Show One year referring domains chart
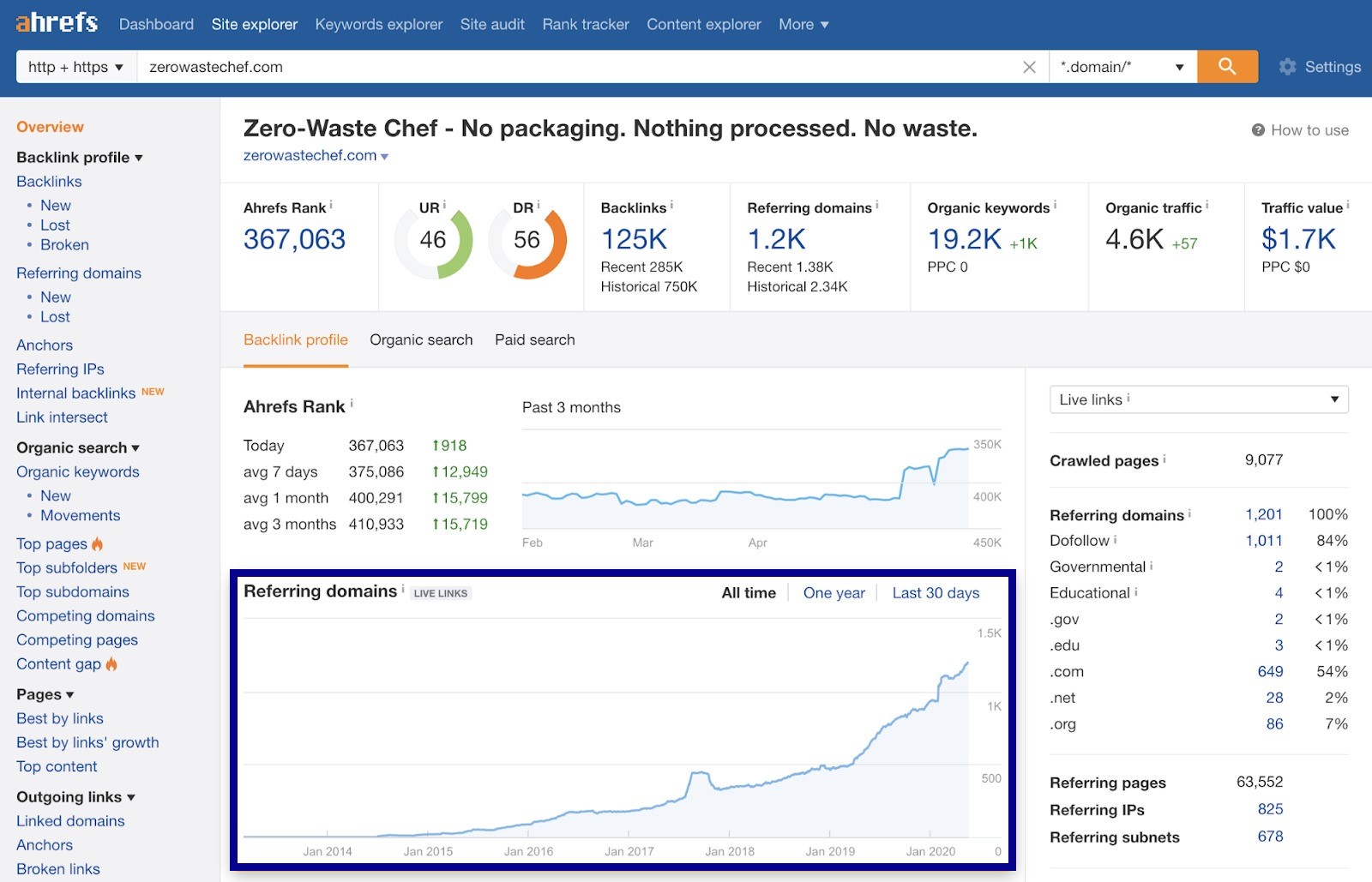This screenshot has width=1372, height=882. click(834, 593)
